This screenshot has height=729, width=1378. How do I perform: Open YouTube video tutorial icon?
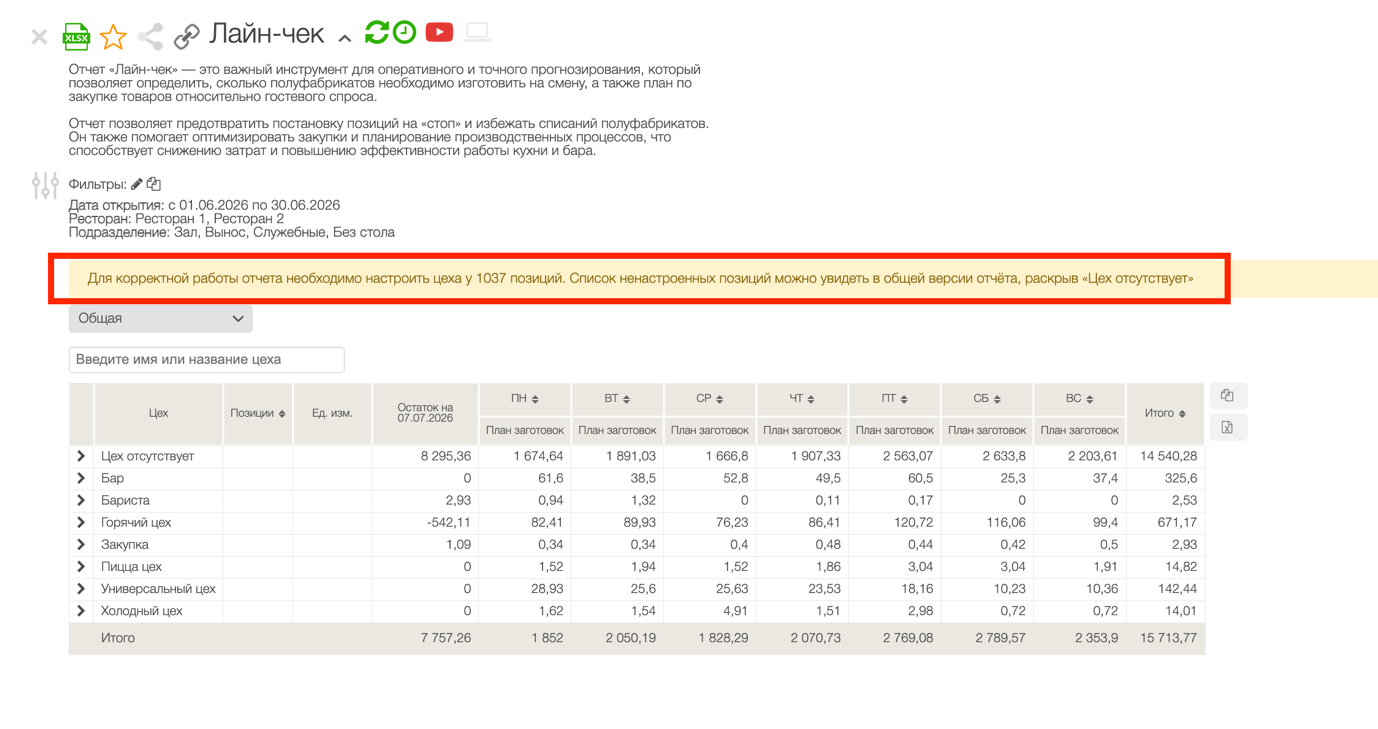[439, 32]
